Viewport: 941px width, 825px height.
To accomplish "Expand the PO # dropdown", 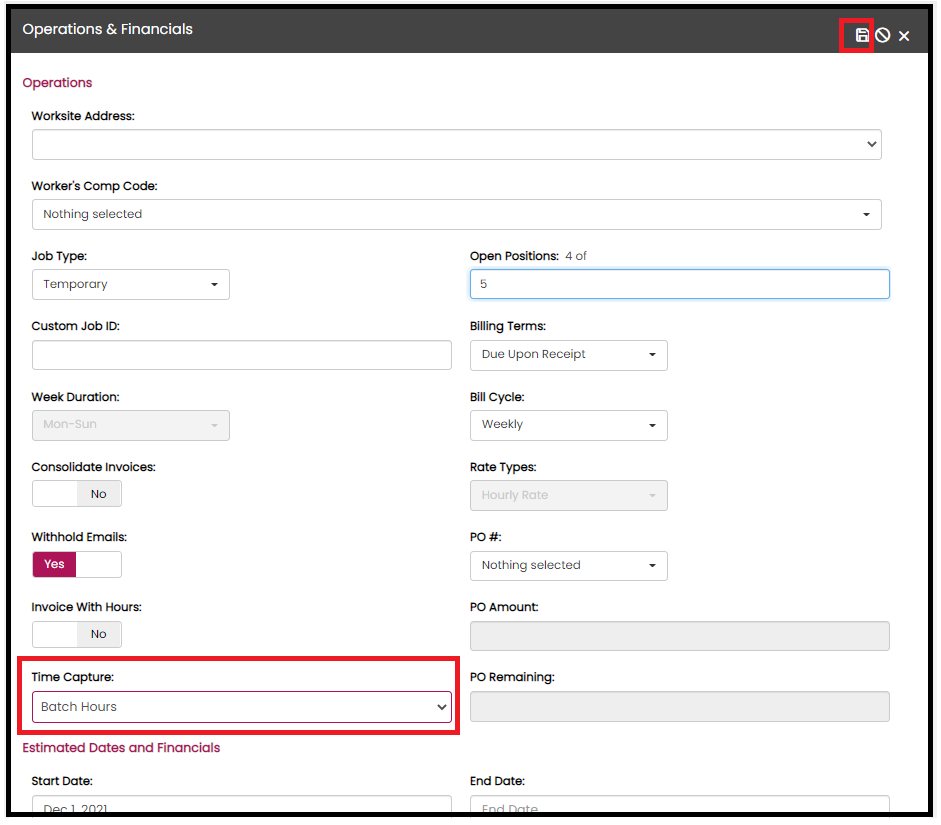I will coord(568,566).
